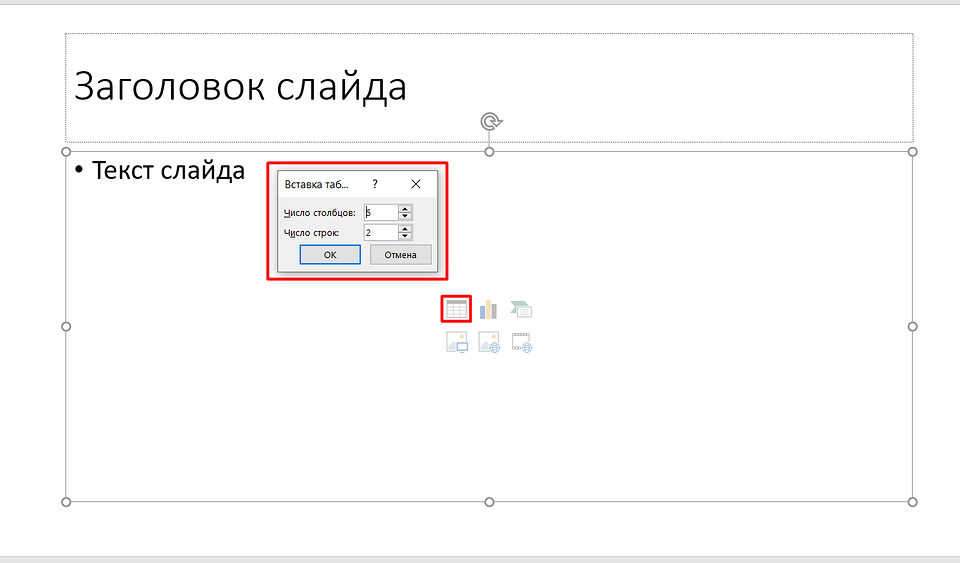The width and height of the screenshot is (960, 563).
Task: Click the Текст слайда bullet text
Action: pos(168,170)
